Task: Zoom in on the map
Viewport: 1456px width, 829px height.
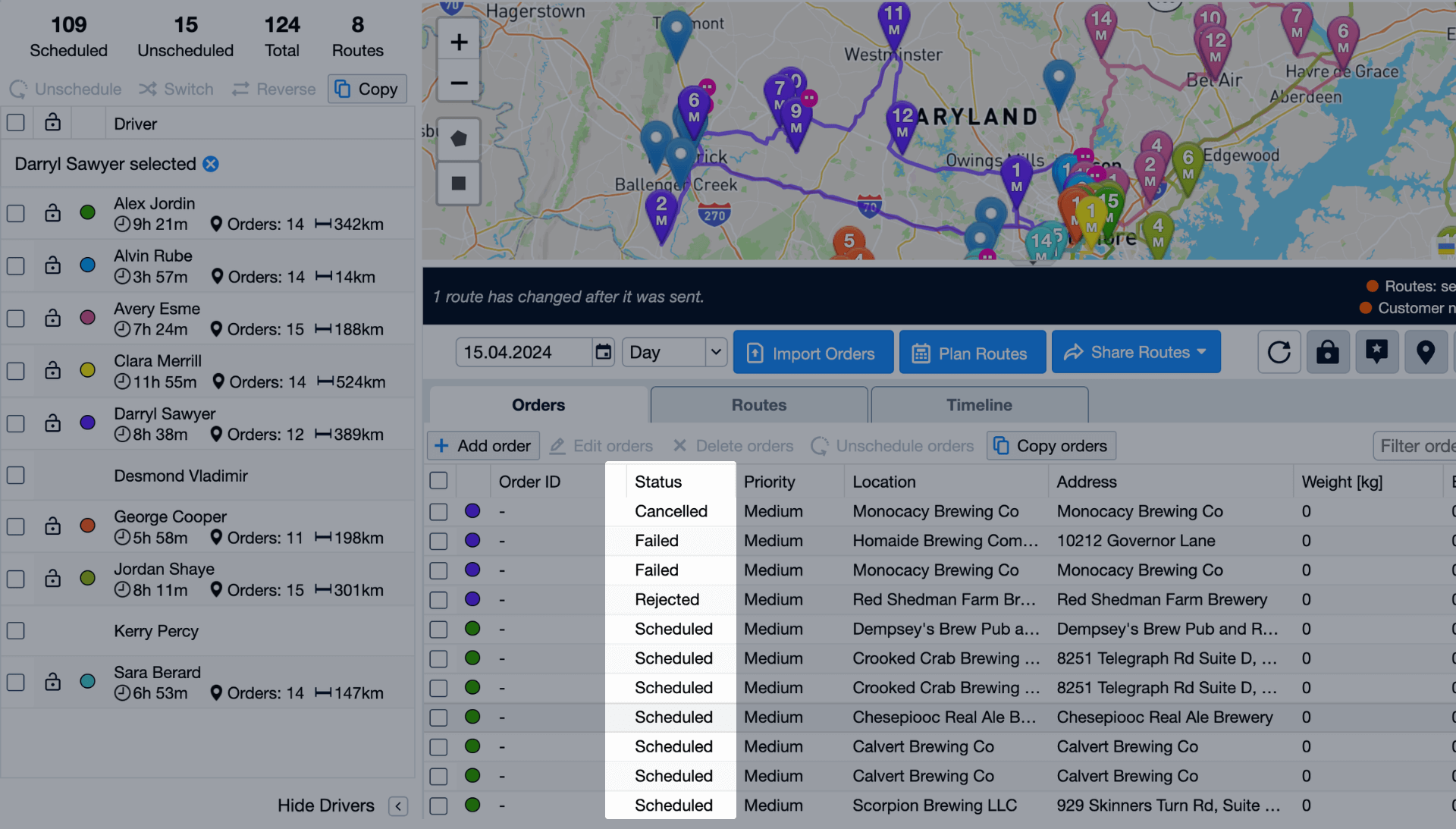Action: click(459, 42)
